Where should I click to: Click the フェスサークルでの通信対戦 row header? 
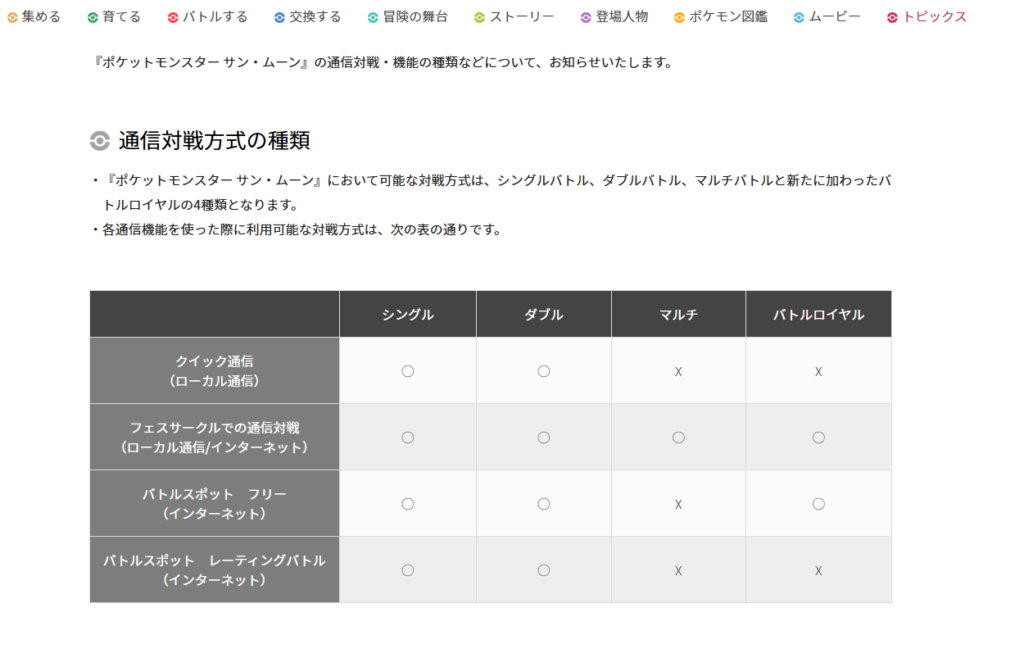[214, 437]
